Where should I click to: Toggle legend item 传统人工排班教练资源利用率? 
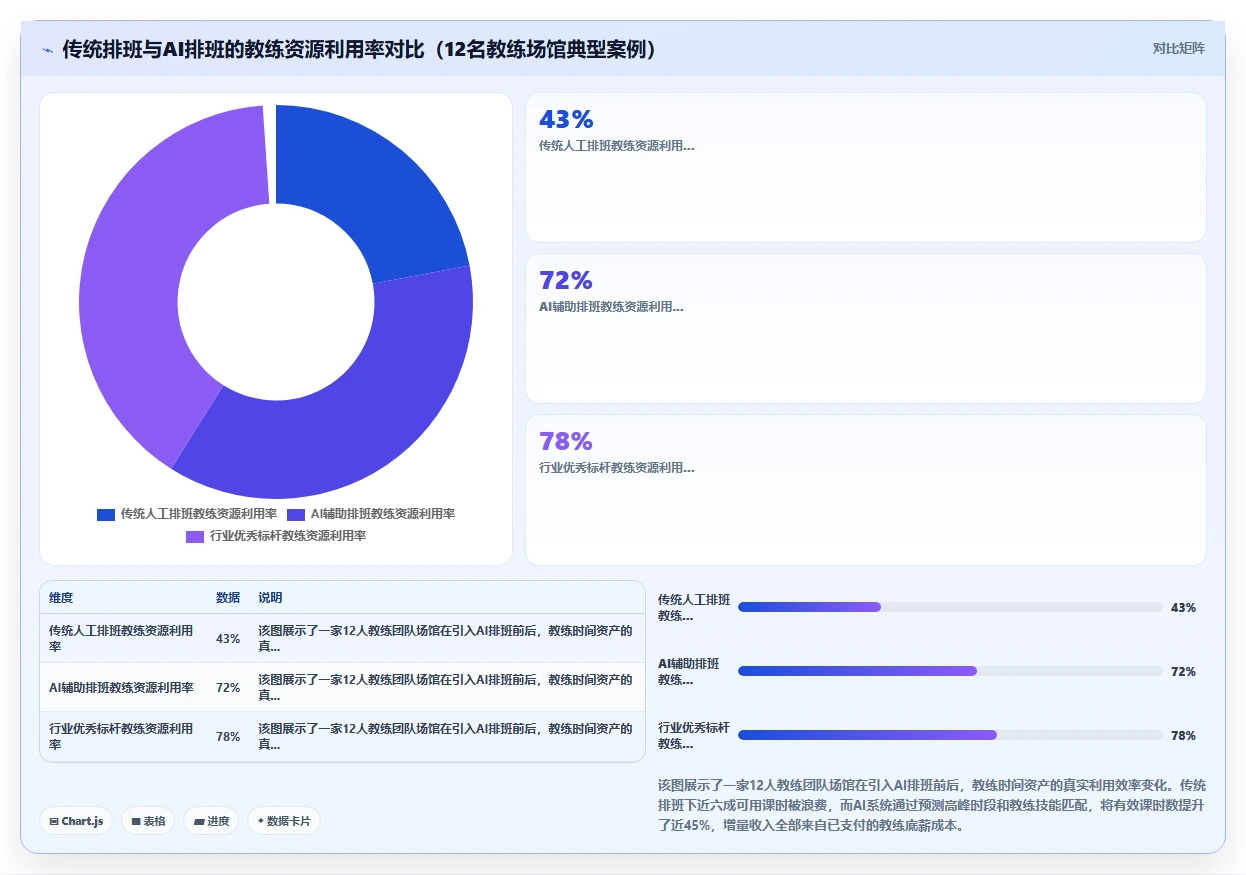pos(187,514)
